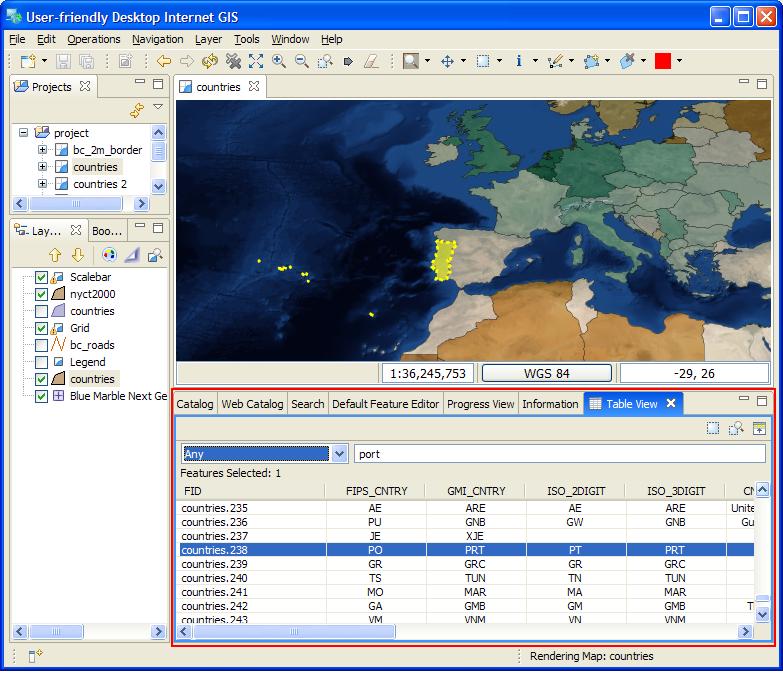Screen dimensions: 783x675
Task: Click the Zoom to Extent icon
Action: pos(256,61)
